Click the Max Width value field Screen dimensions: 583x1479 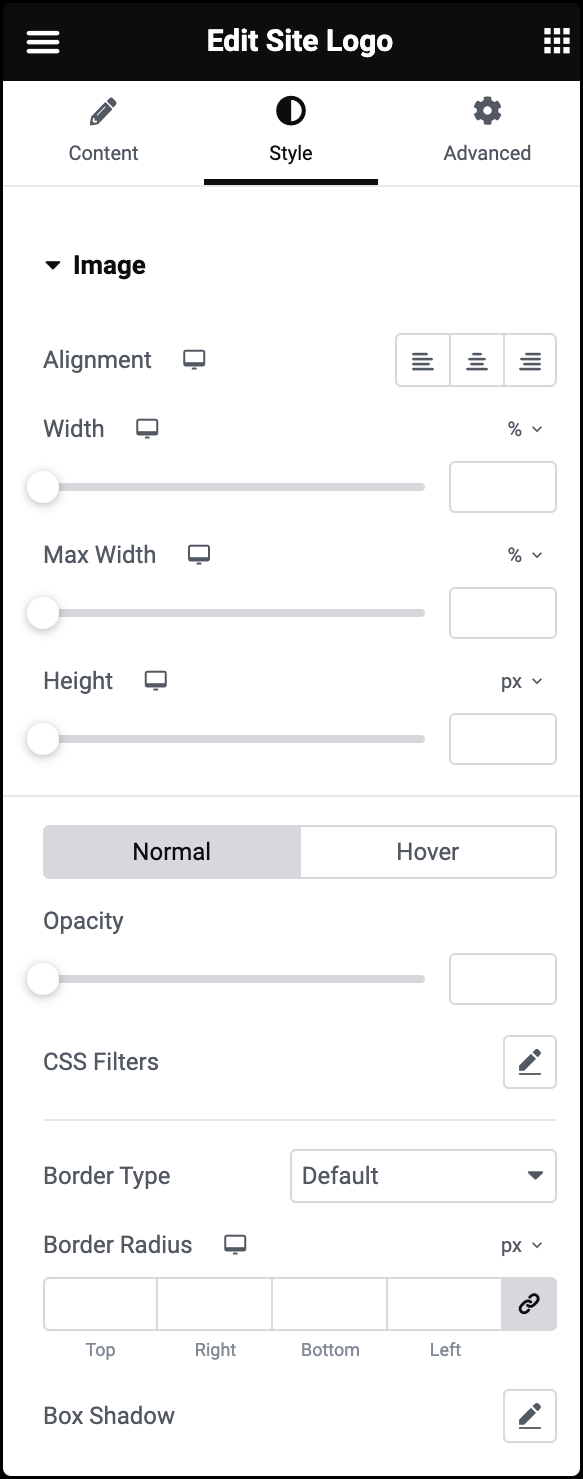(x=503, y=613)
